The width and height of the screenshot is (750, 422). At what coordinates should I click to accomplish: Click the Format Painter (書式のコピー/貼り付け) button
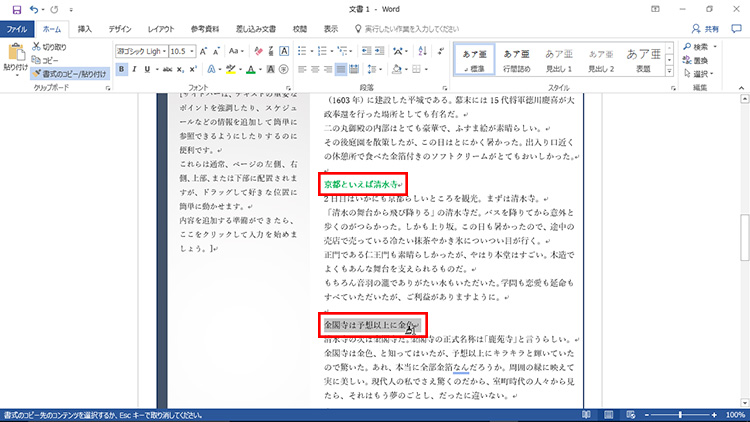[70, 73]
